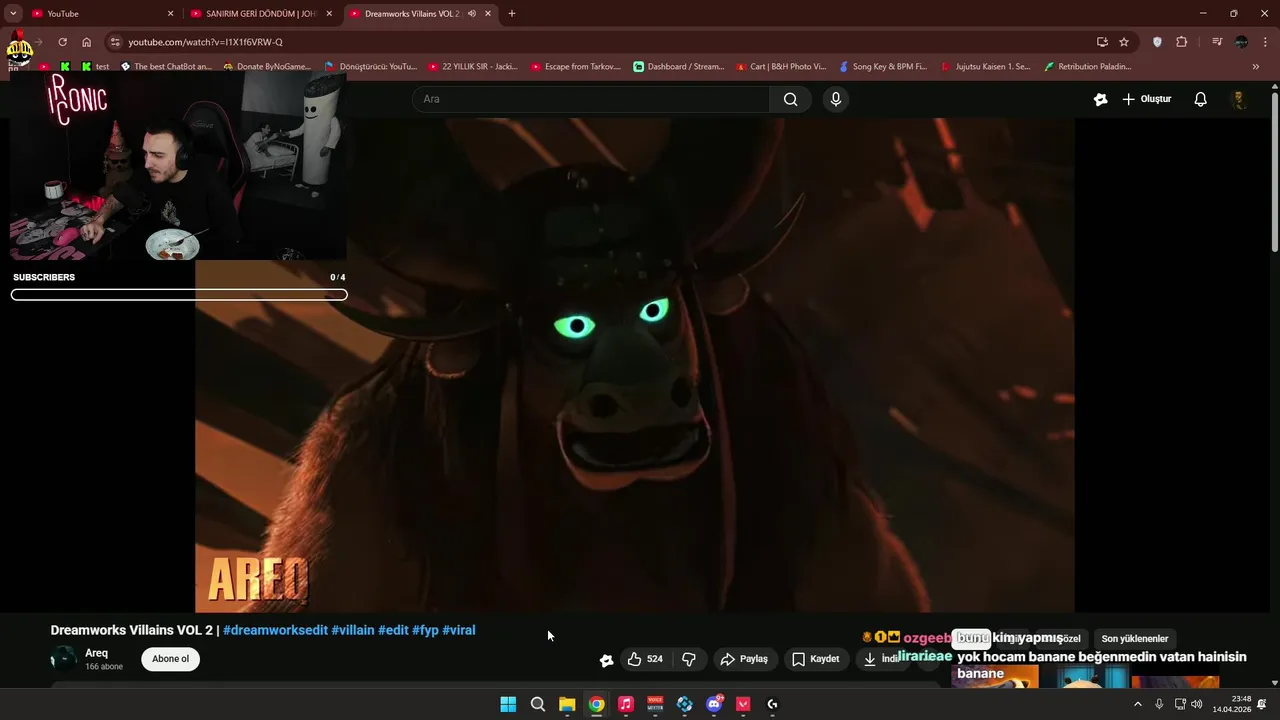The image size is (1280, 720).
Task: Dislike the video with thumbs down
Action: [x=689, y=659]
